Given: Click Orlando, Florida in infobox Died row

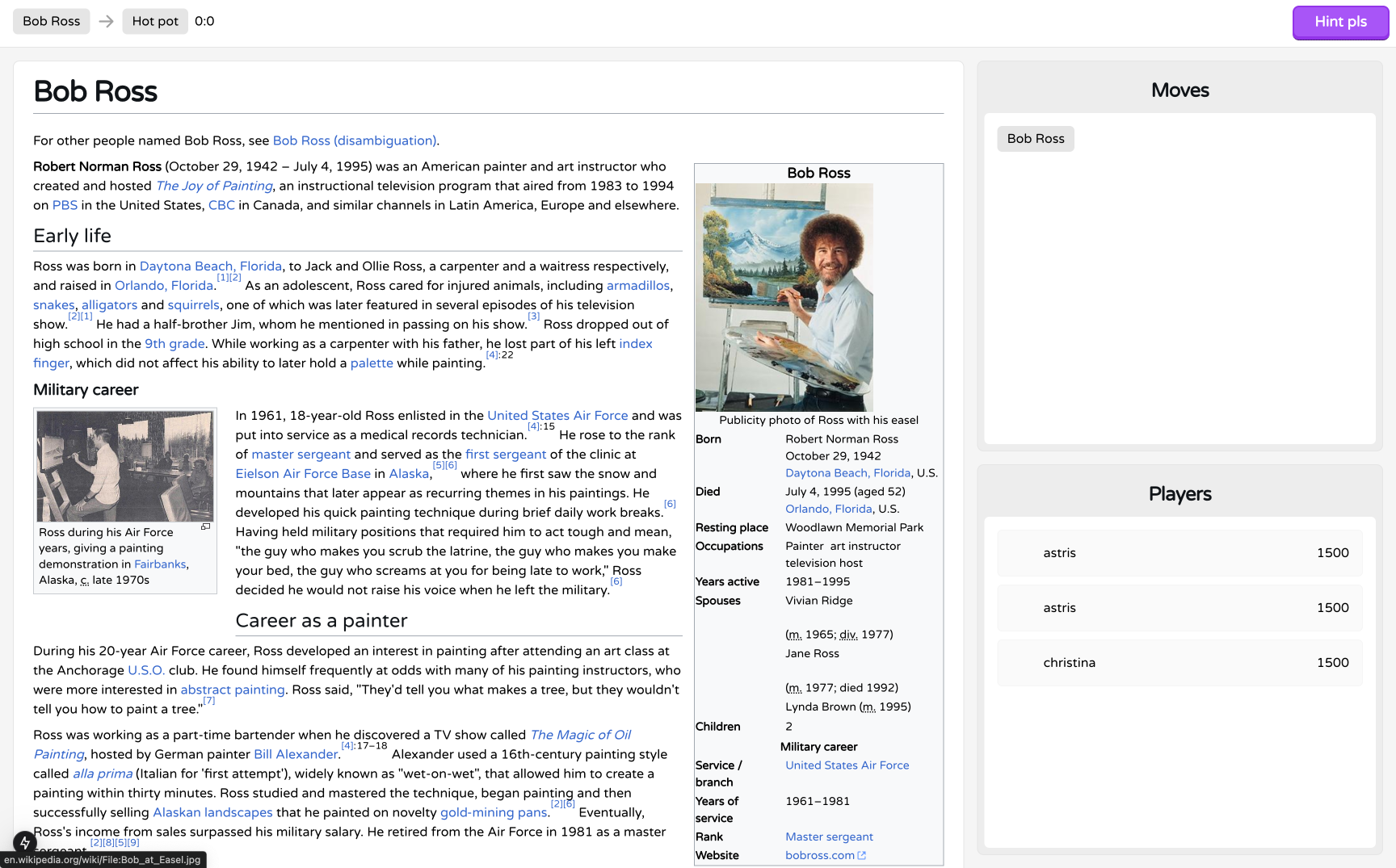Looking at the screenshot, I should coord(829,509).
